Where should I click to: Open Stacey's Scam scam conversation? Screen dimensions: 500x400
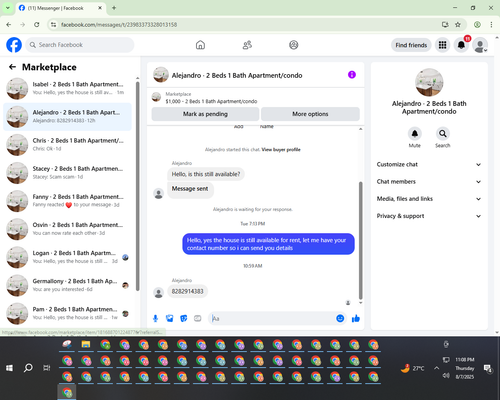pyautogui.click(x=67, y=173)
